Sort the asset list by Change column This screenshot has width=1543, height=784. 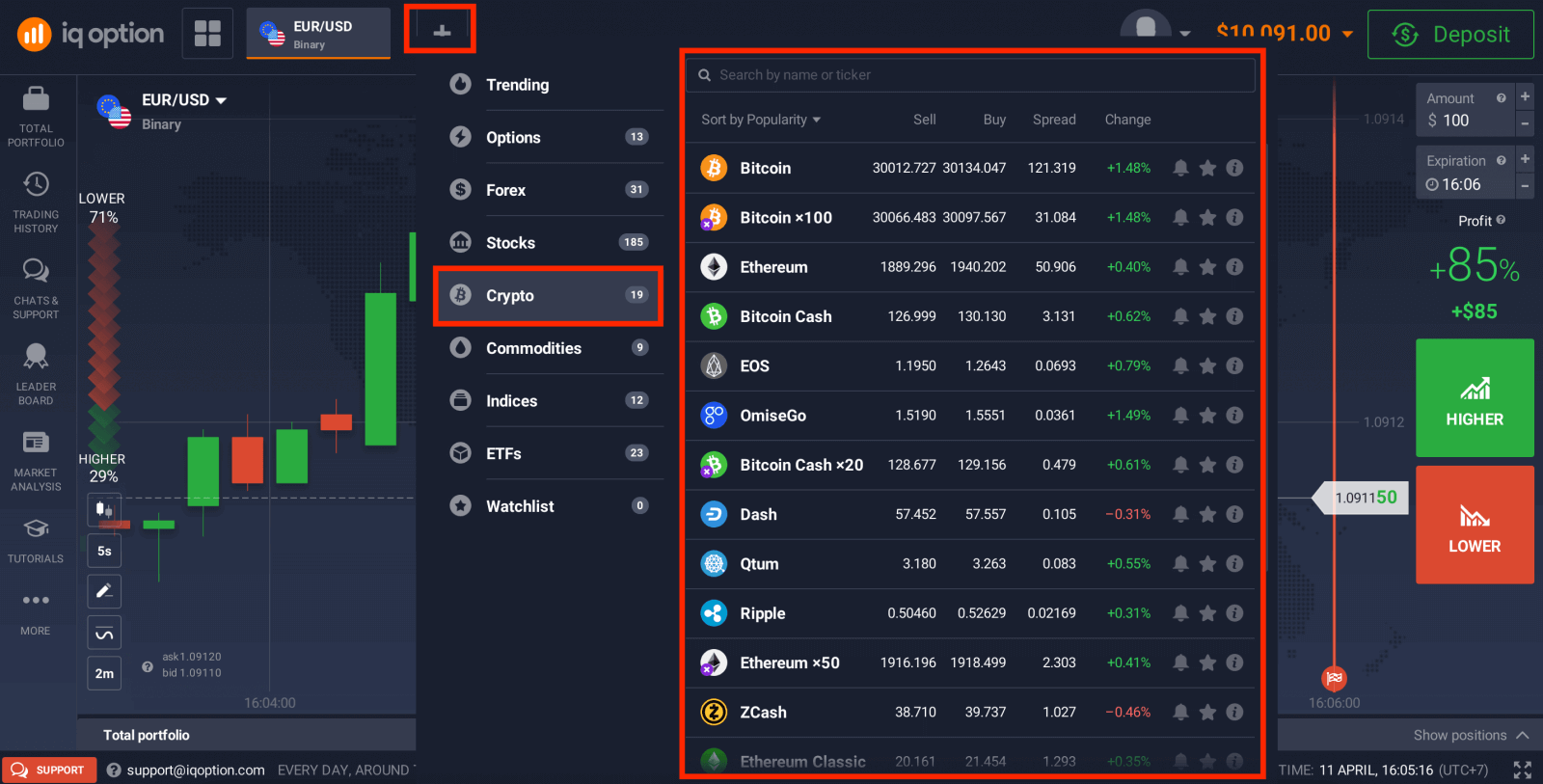(x=1127, y=120)
